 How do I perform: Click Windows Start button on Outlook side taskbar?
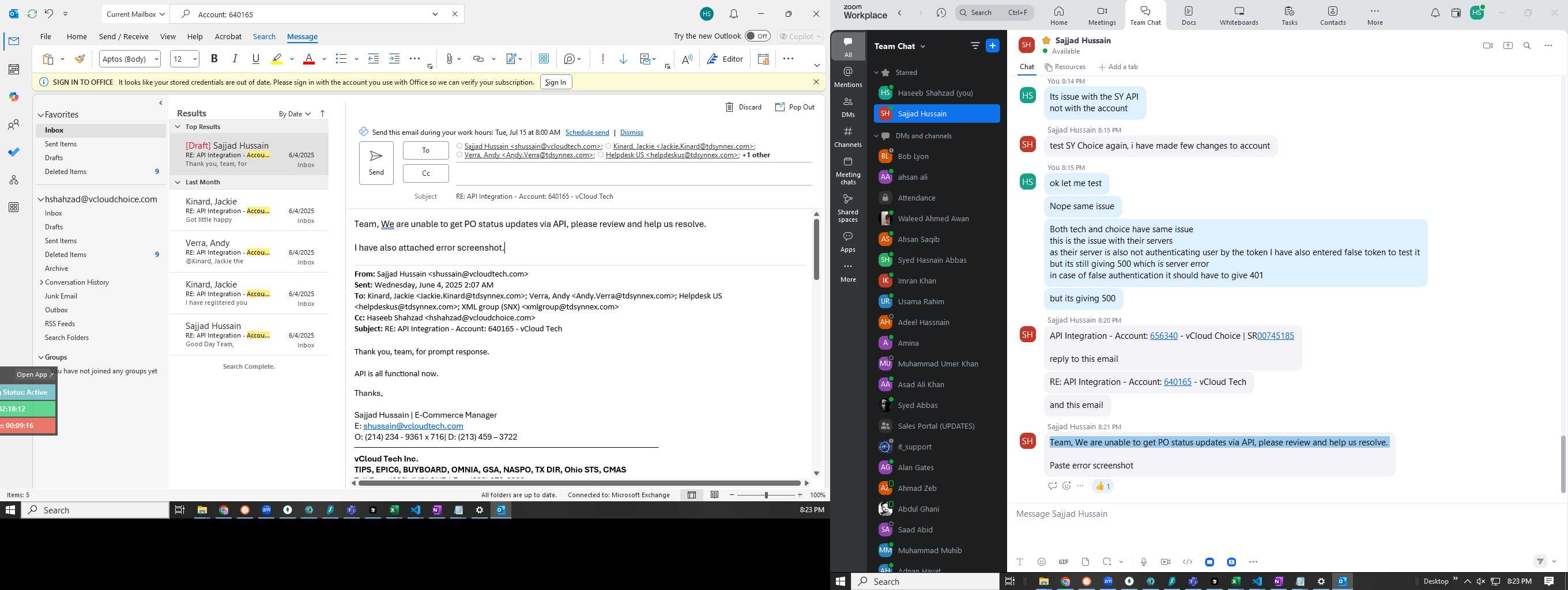click(10, 510)
